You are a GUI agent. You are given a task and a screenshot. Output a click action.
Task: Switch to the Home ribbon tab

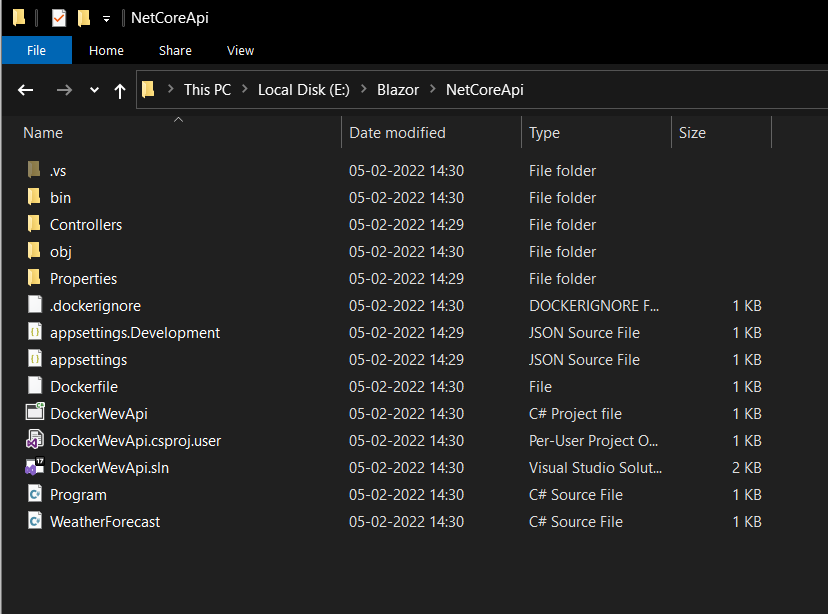[x=106, y=50]
